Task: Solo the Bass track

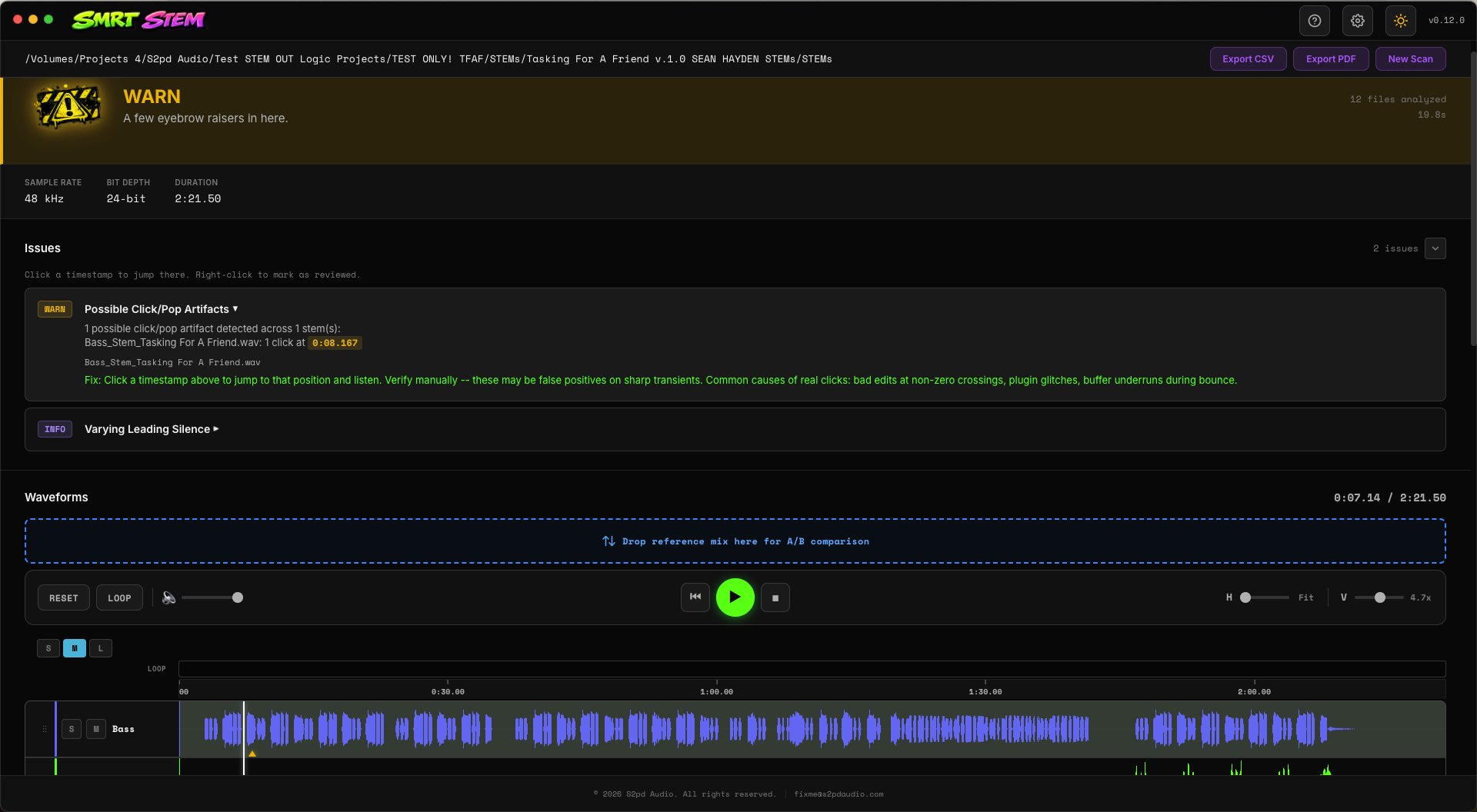Action: point(72,729)
